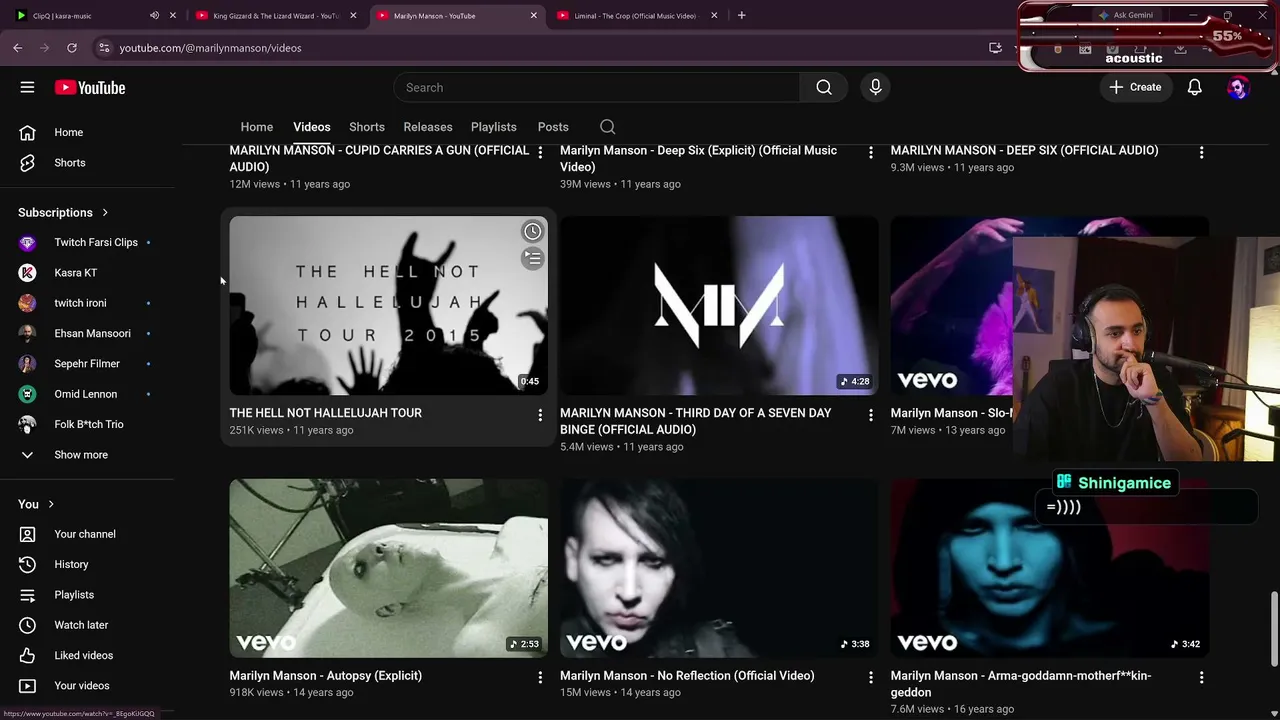
Task: Select the channel Videos tab
Action: point(312,127)
